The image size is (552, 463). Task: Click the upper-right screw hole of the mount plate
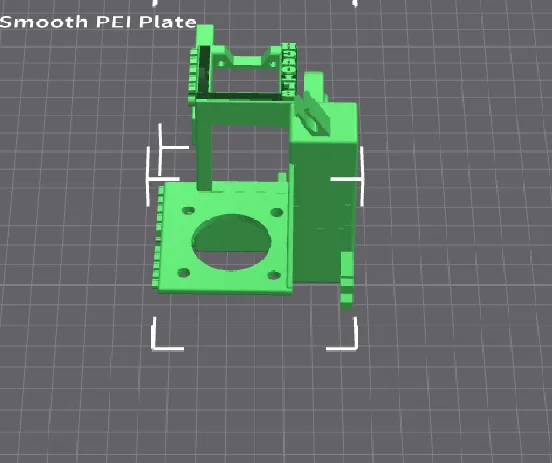(x=277, y=212)
